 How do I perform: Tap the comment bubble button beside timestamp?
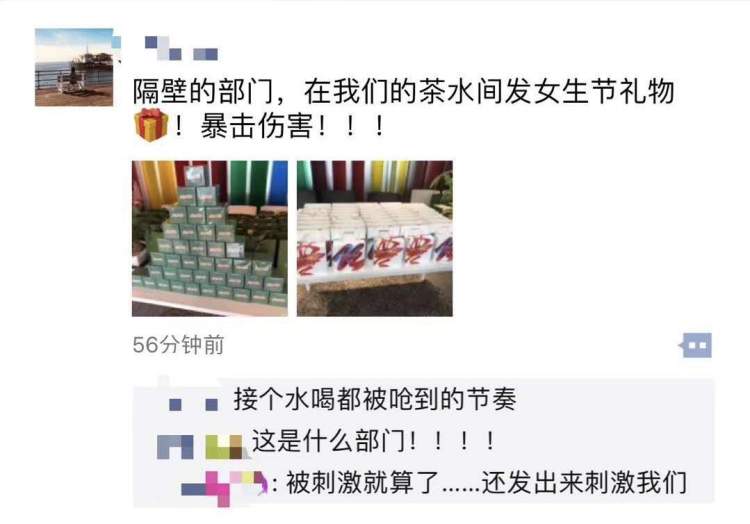click(x=695, y=345)
